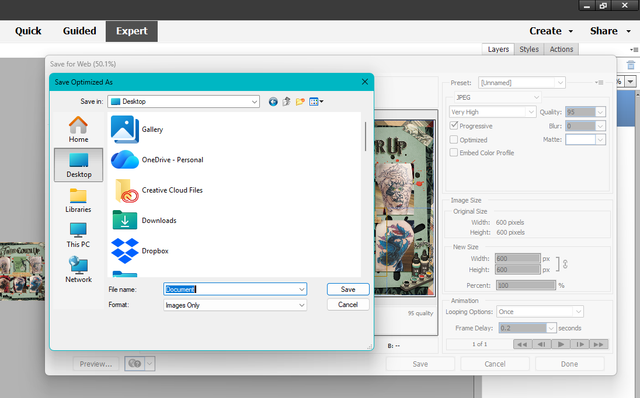640x398 pixels.
Task: Click Cancel in Save Optimized As dialog
Action: (348, 305)
